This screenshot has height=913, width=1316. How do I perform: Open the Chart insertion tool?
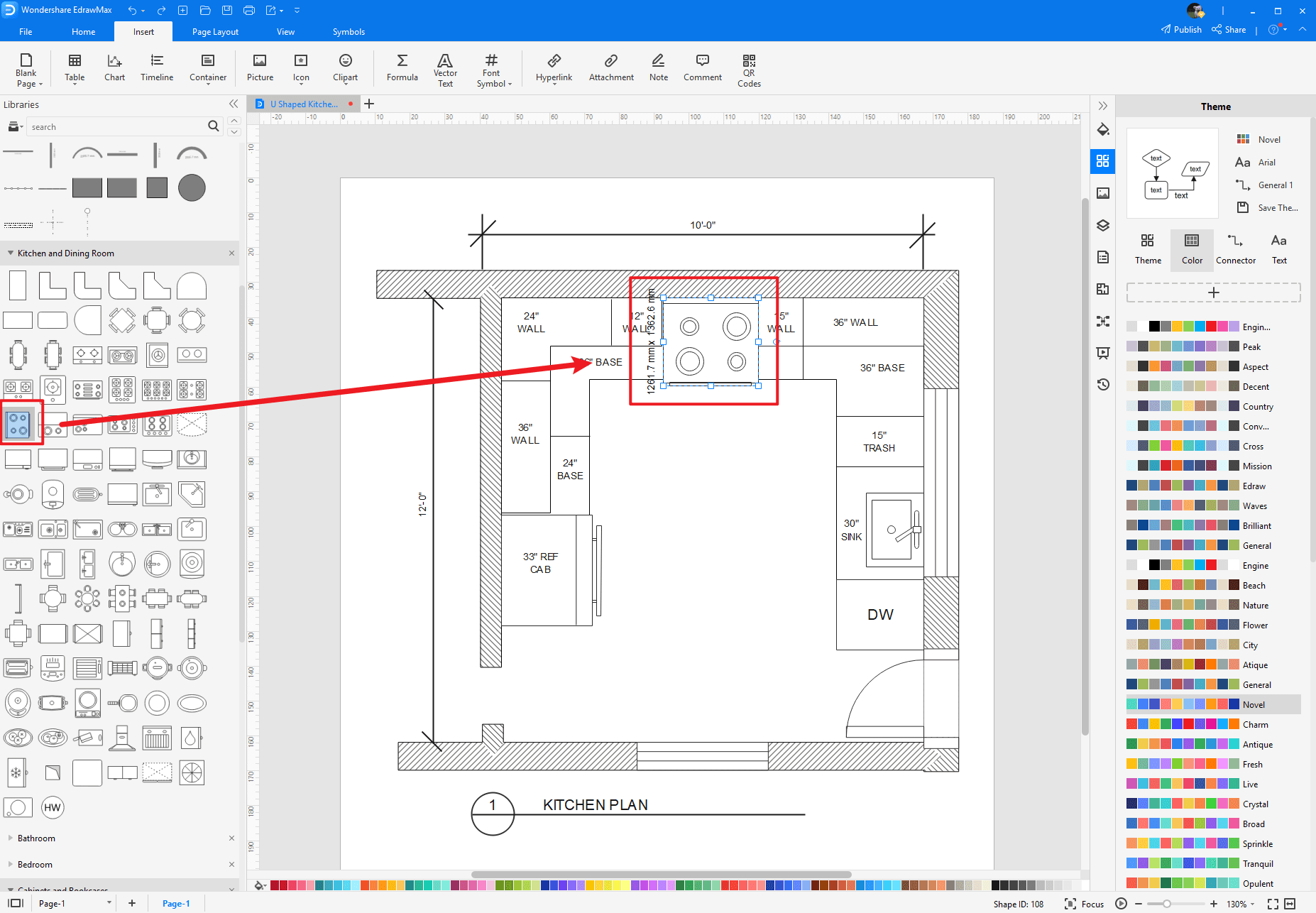click(114, 69)
